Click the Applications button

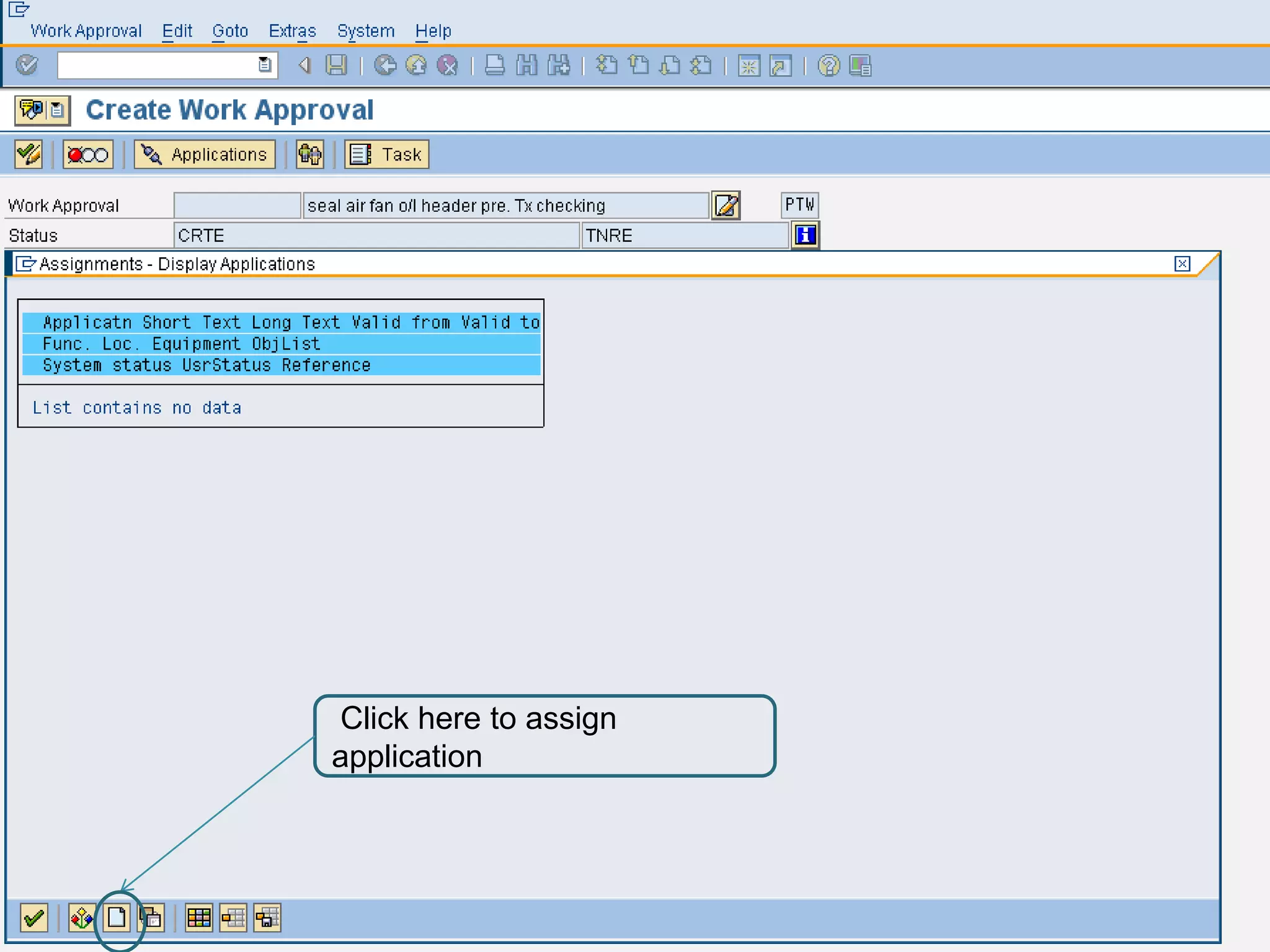(x=205, y=154)
